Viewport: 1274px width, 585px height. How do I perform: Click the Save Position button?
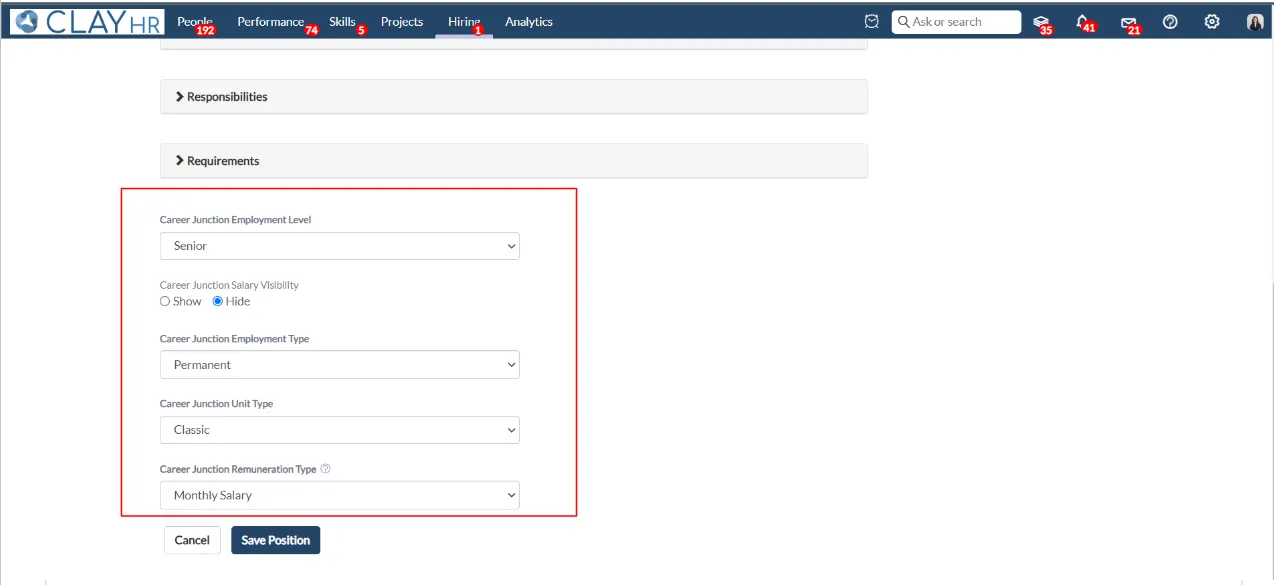tap(276, 540)
